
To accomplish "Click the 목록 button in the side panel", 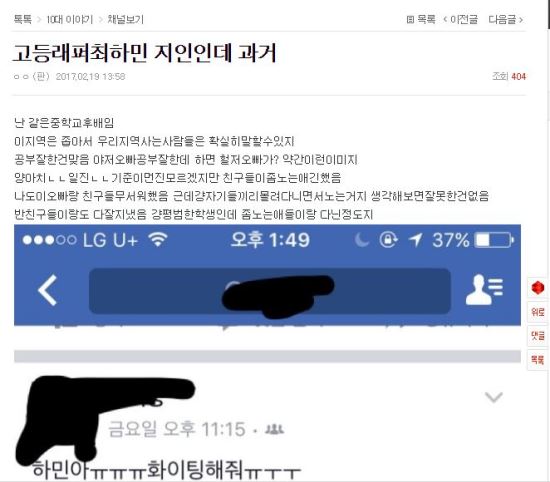I will (x=538, y=360).
